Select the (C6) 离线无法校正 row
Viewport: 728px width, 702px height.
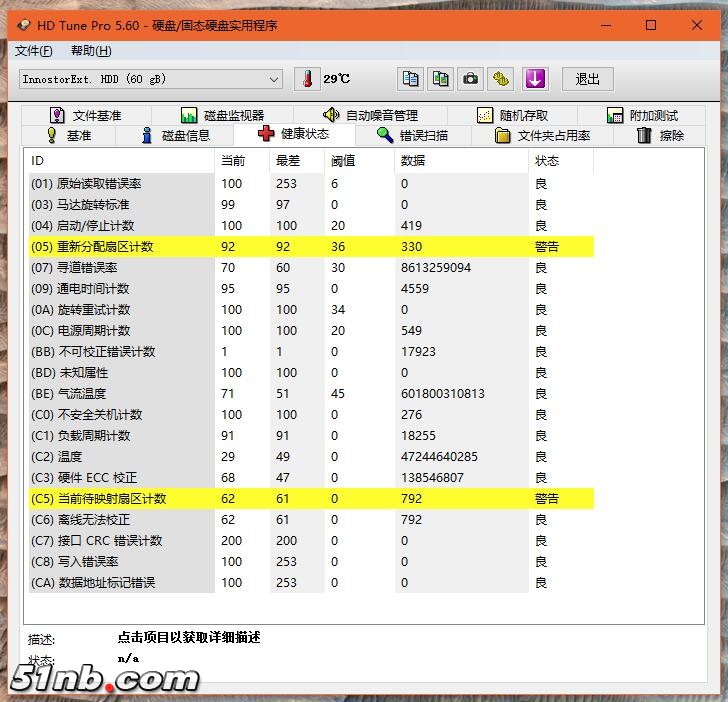[311, 520]
